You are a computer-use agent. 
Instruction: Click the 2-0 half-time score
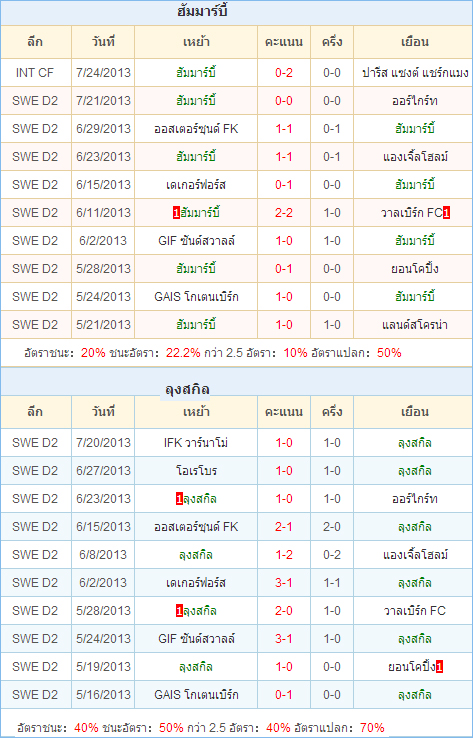[332, 527]
